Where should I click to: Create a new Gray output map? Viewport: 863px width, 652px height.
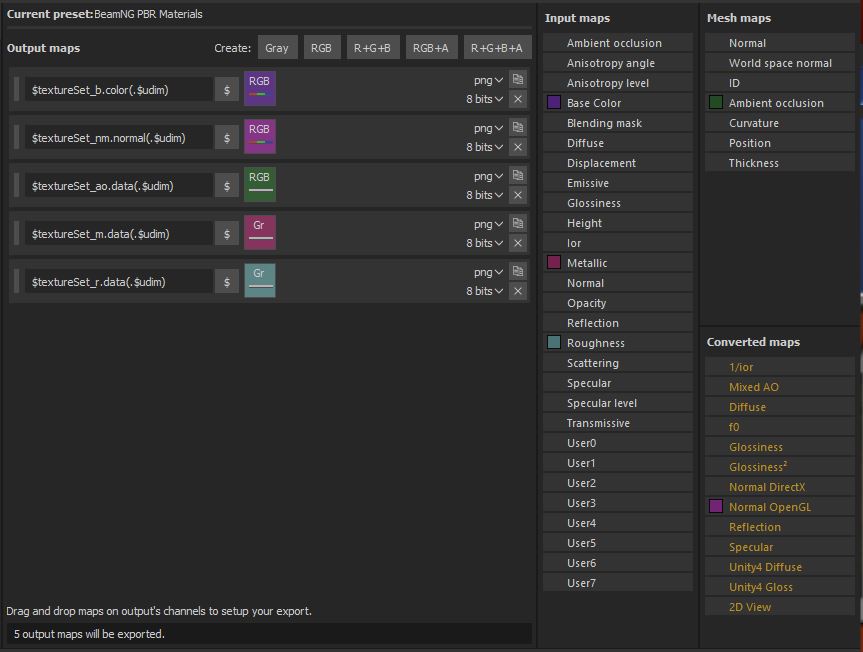click(x=277, y=48)
